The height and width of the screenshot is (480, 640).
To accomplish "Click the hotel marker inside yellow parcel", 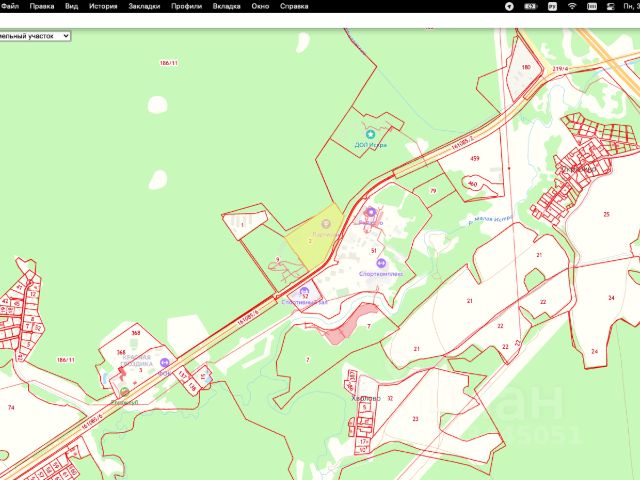I will (326, 224).
